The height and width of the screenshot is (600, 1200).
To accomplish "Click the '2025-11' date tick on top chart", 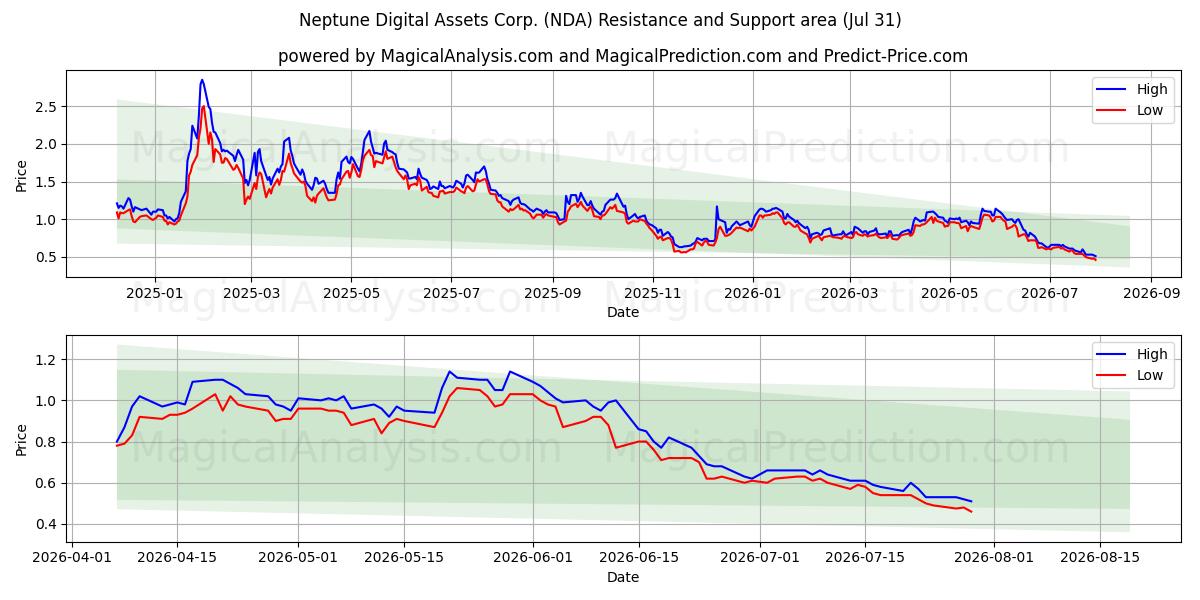I will [x=652, y=293].
